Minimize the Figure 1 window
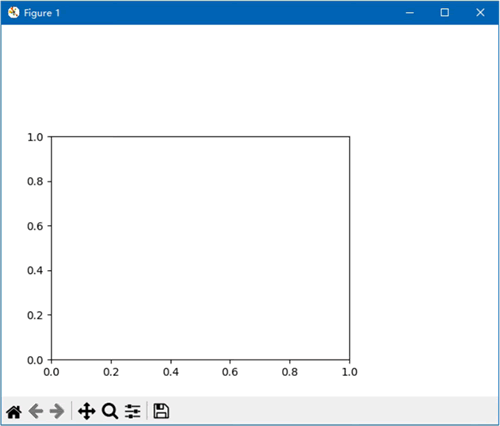 pos(410,13)
